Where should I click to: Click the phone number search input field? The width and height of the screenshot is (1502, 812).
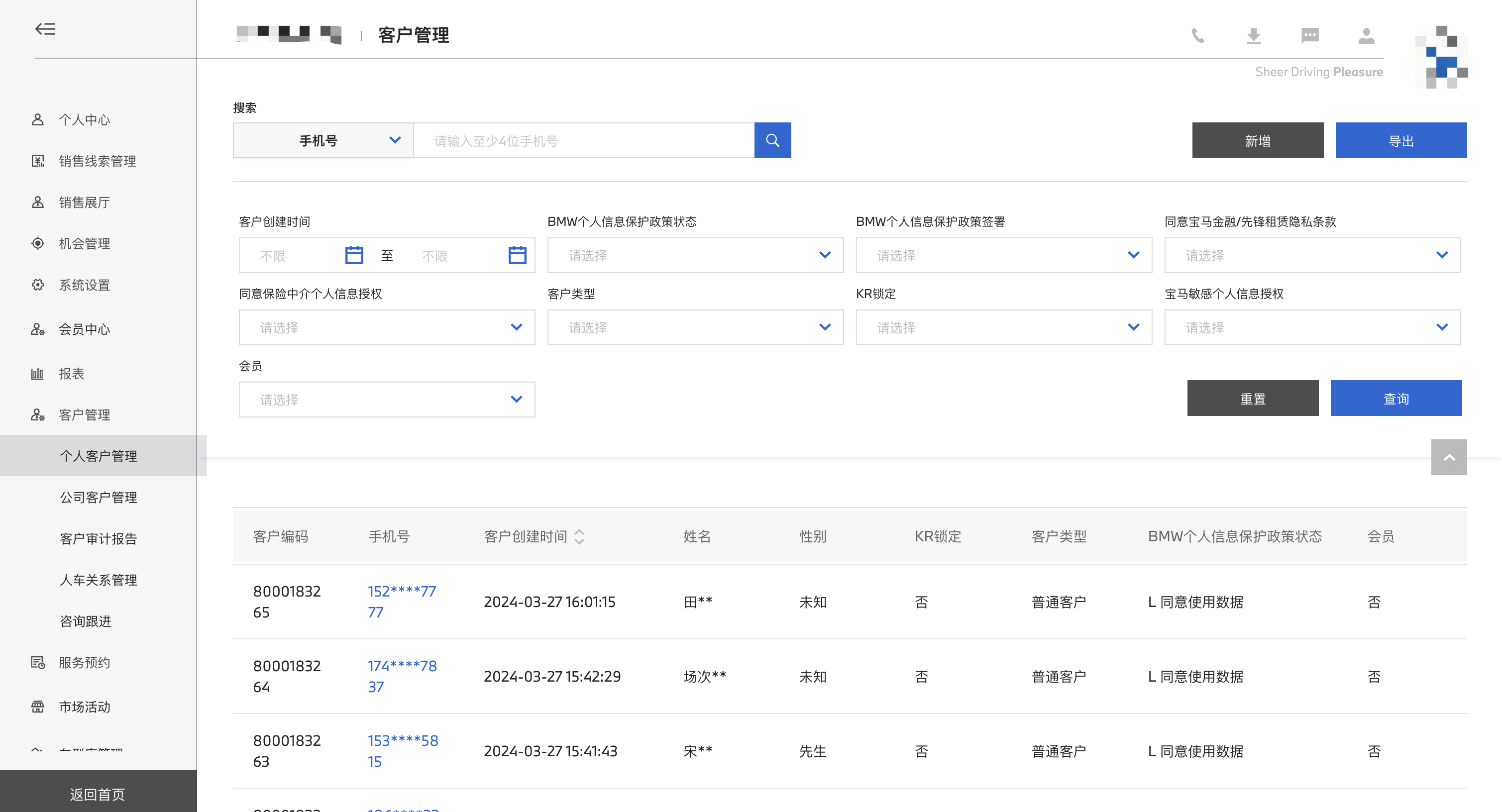pyautogui.click(x=584, y=140)
